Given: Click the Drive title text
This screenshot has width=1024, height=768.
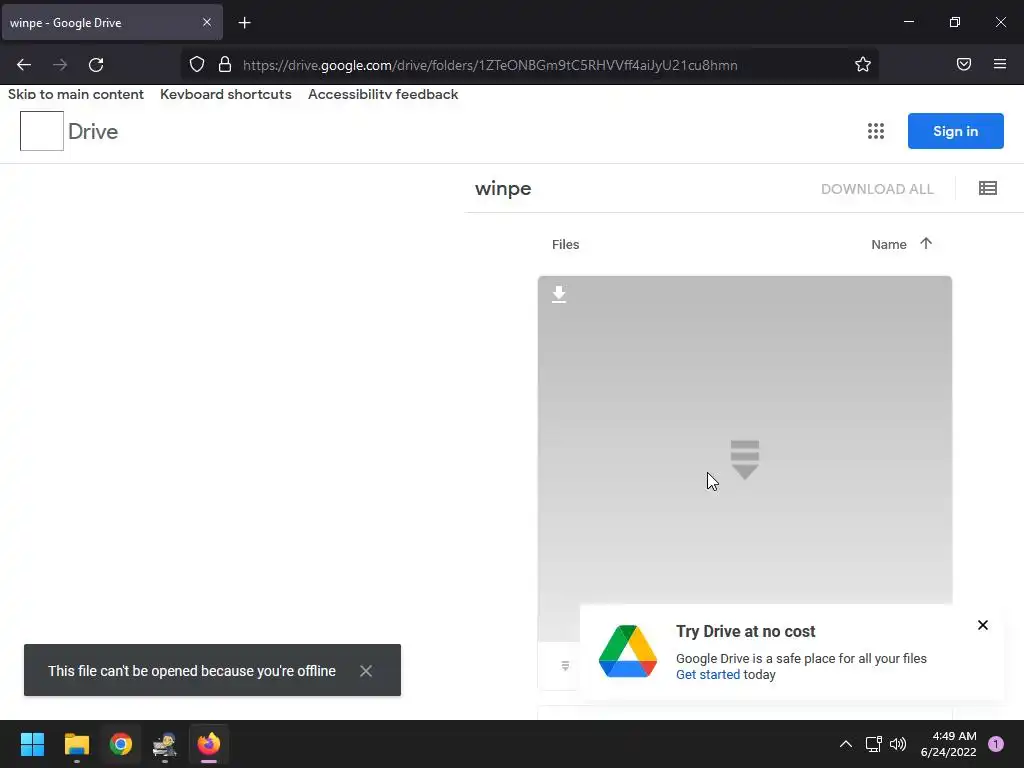Looking at the screenshot, I should click(93, 131).
